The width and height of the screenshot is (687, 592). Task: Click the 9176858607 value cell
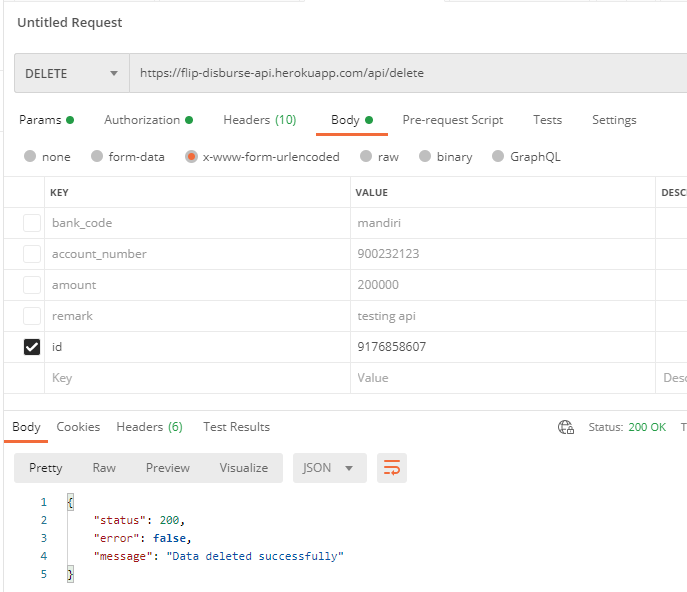coord(503,347)
